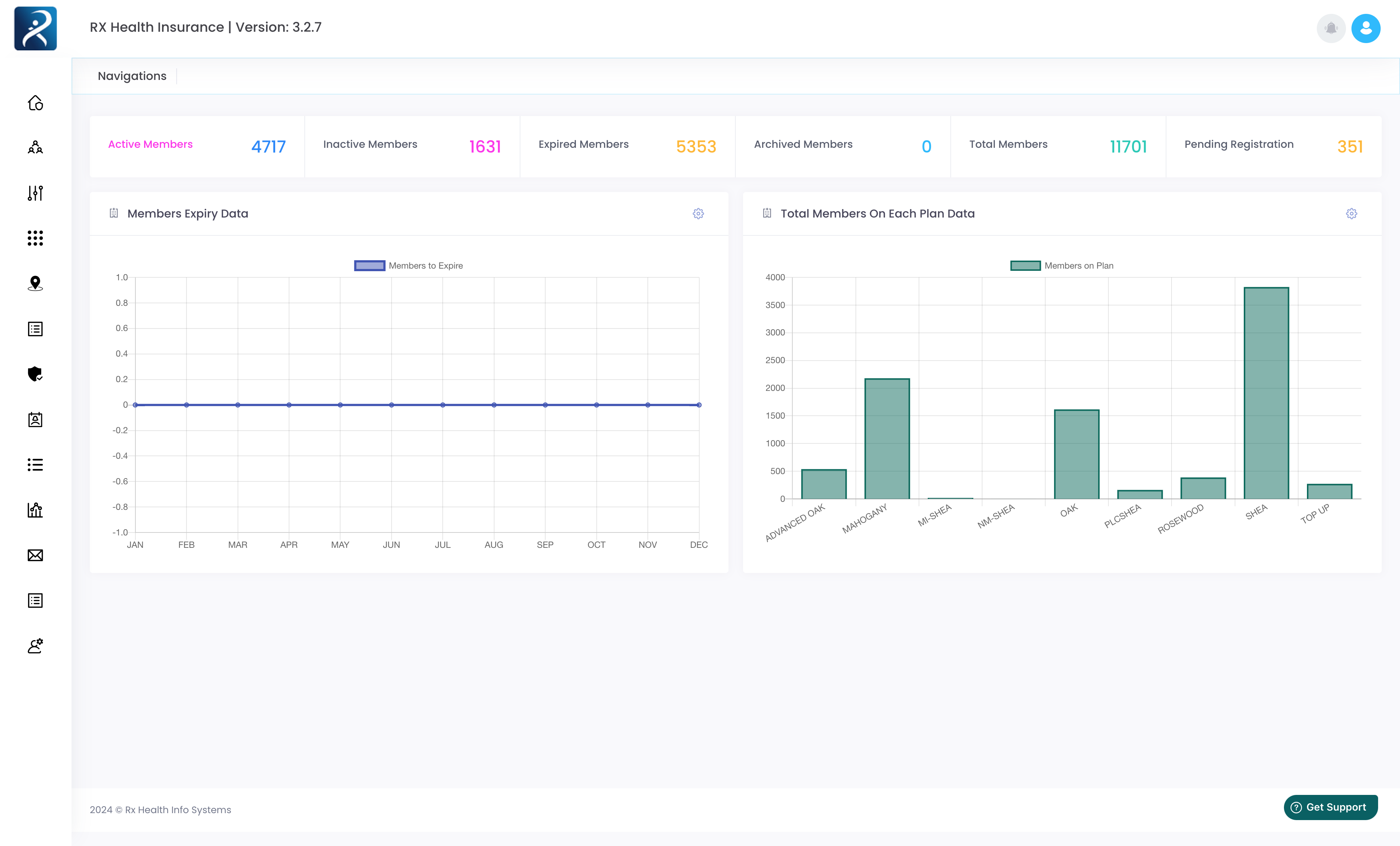Screen dimensions: 1400x846
Task: Open the location pin sidebar icon
Action: (x=35, y=284)
